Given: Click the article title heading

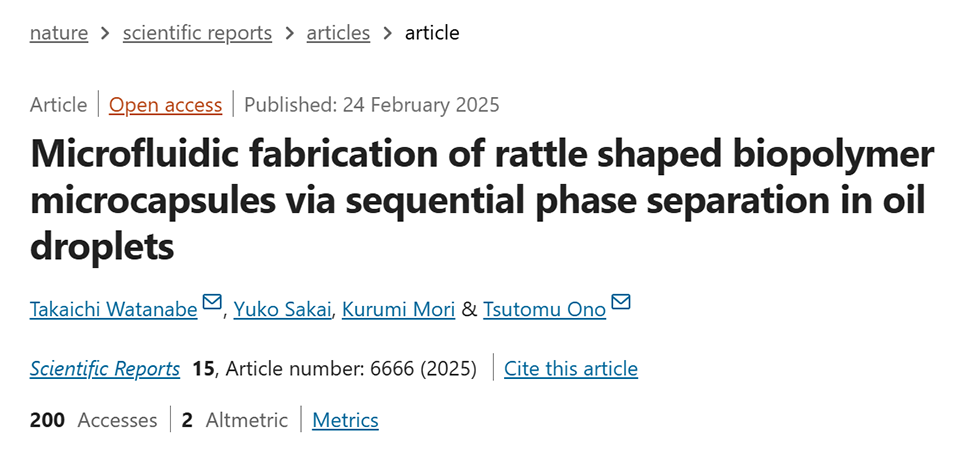Looking at the screenshot, I should [480, 200].
